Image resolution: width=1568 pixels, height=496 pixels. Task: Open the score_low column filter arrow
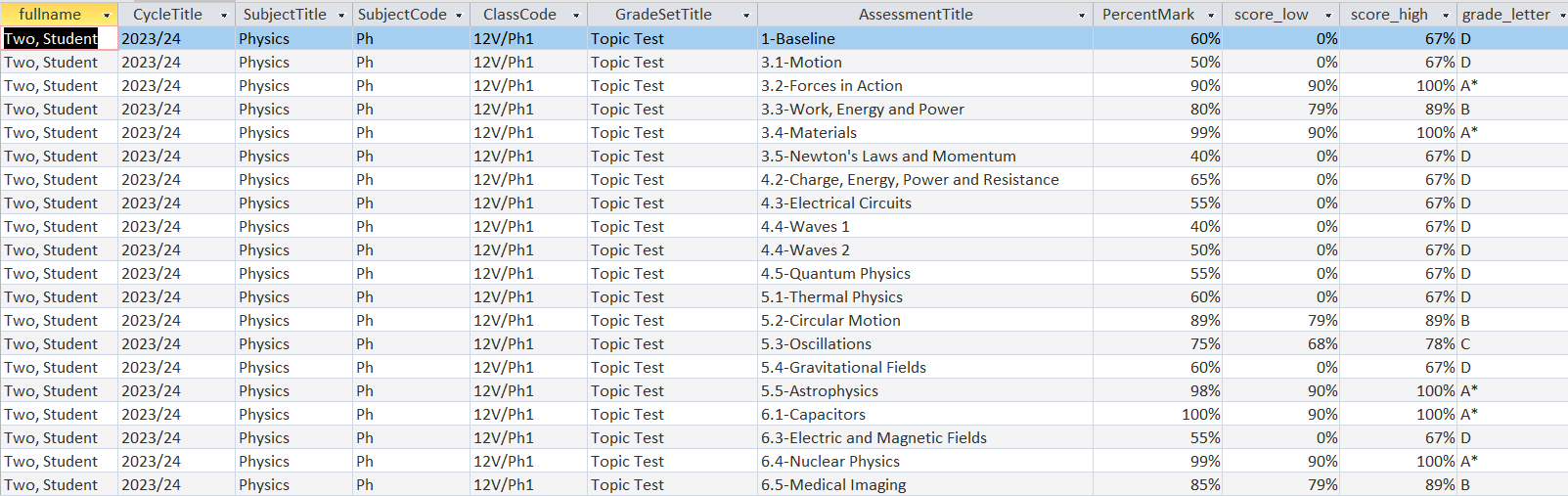coord(1328,15)
